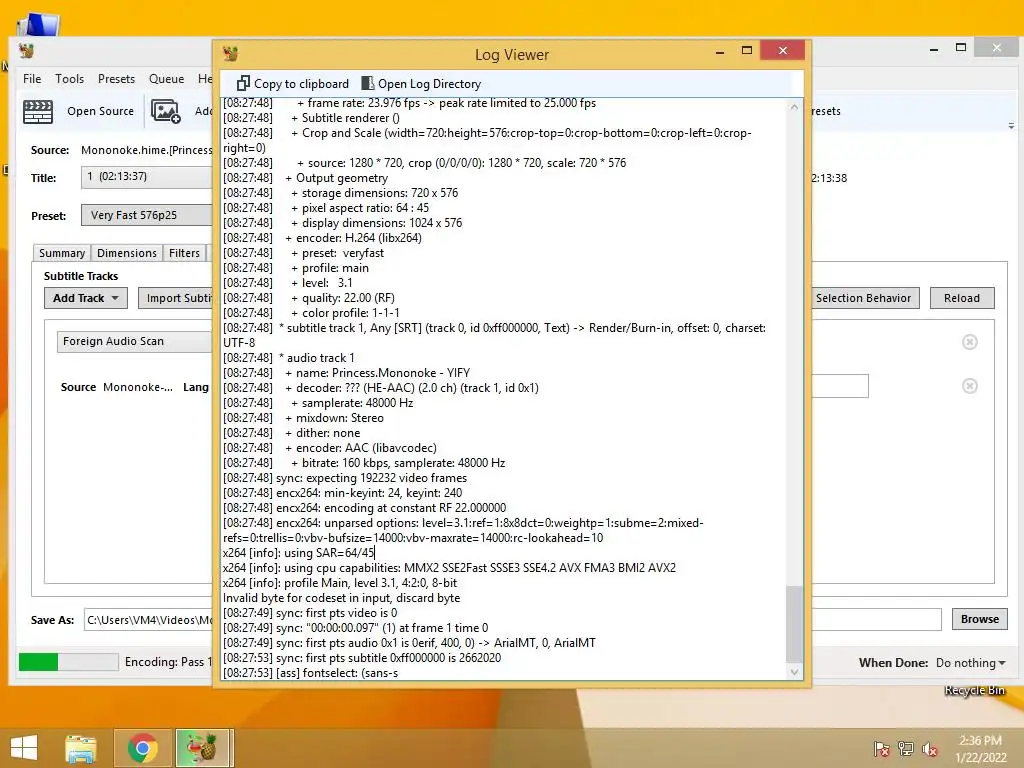Open the Queue menu
This screenshot has width=1024, height=768.
coord(167,78)
